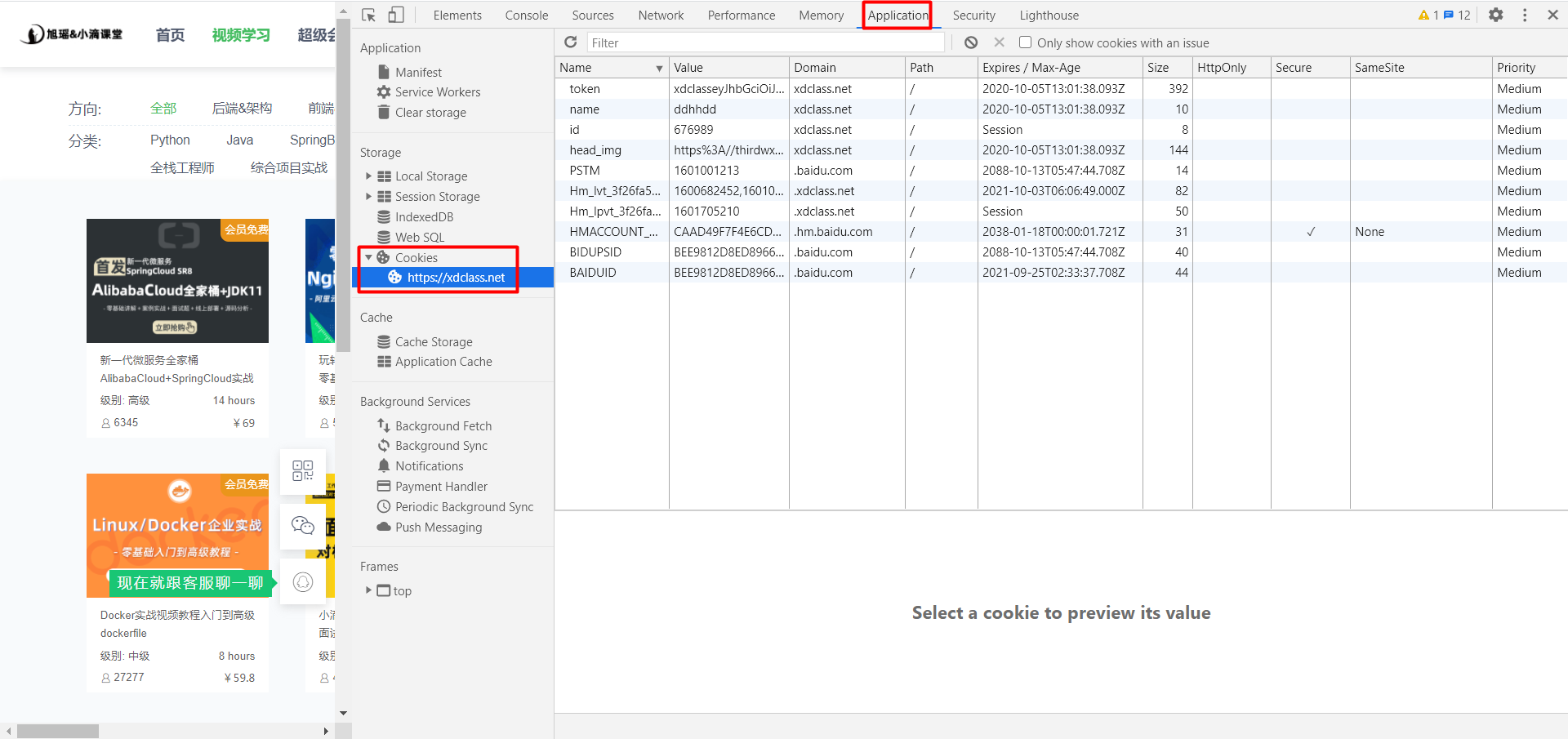1568x739 pixels.
Task: Click 现在就跟客服聊一聊 chat button
Action: 189,582
